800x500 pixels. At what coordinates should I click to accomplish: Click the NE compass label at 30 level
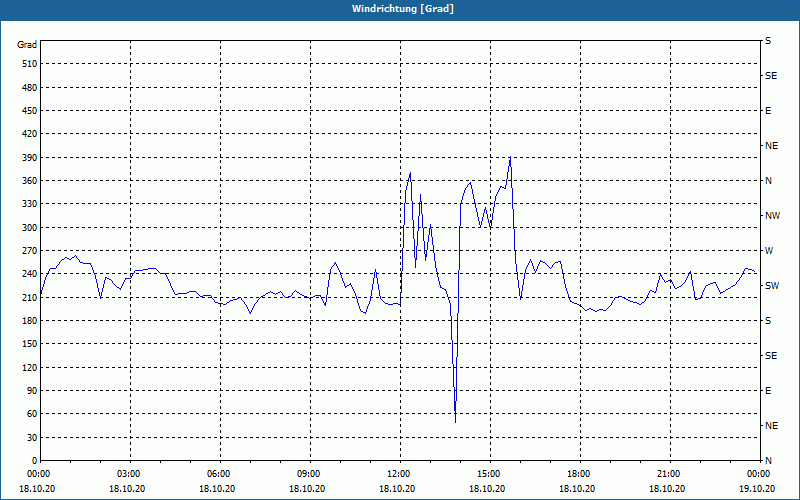click(x=771, y=426)
